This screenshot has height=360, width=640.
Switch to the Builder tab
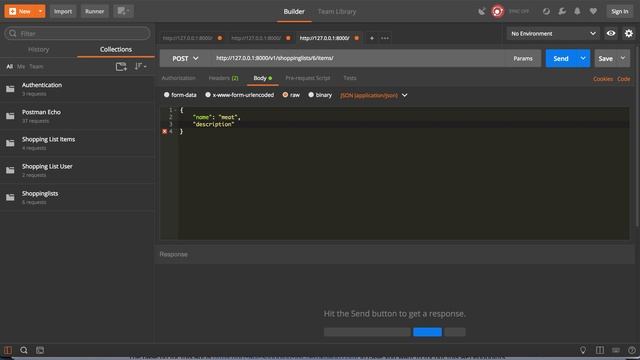[294, 11]
